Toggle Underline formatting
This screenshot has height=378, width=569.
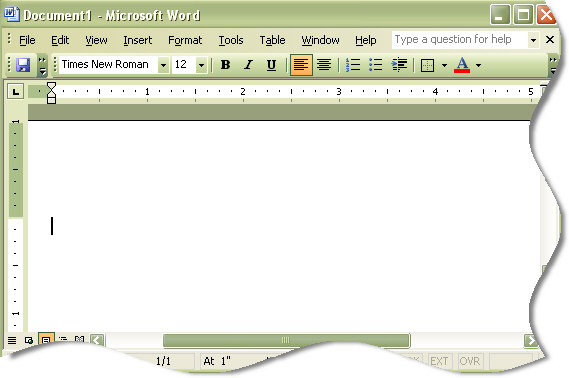click(271, 65)
